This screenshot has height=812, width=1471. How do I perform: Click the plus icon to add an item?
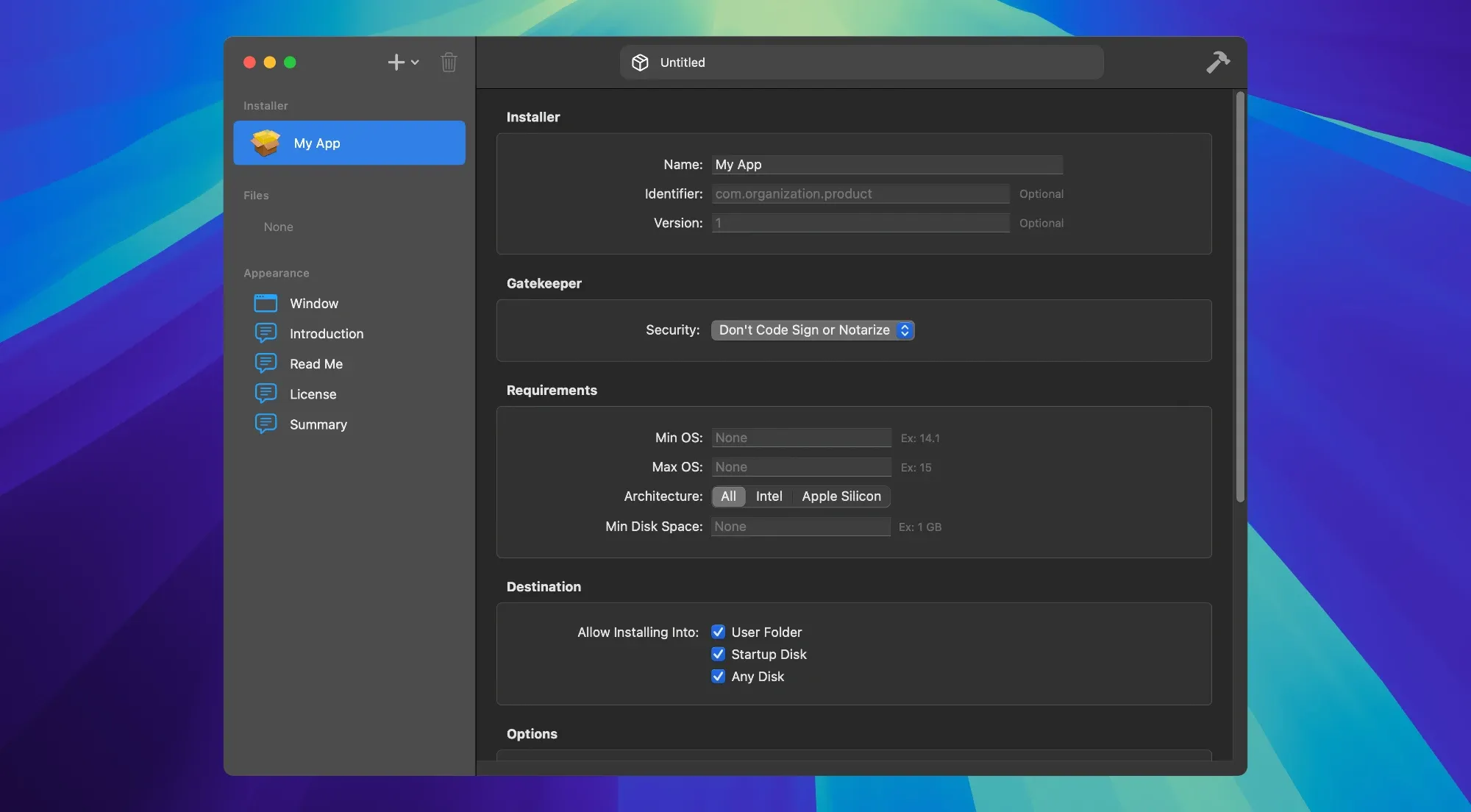pyautogui.click(x=396, y=62)
